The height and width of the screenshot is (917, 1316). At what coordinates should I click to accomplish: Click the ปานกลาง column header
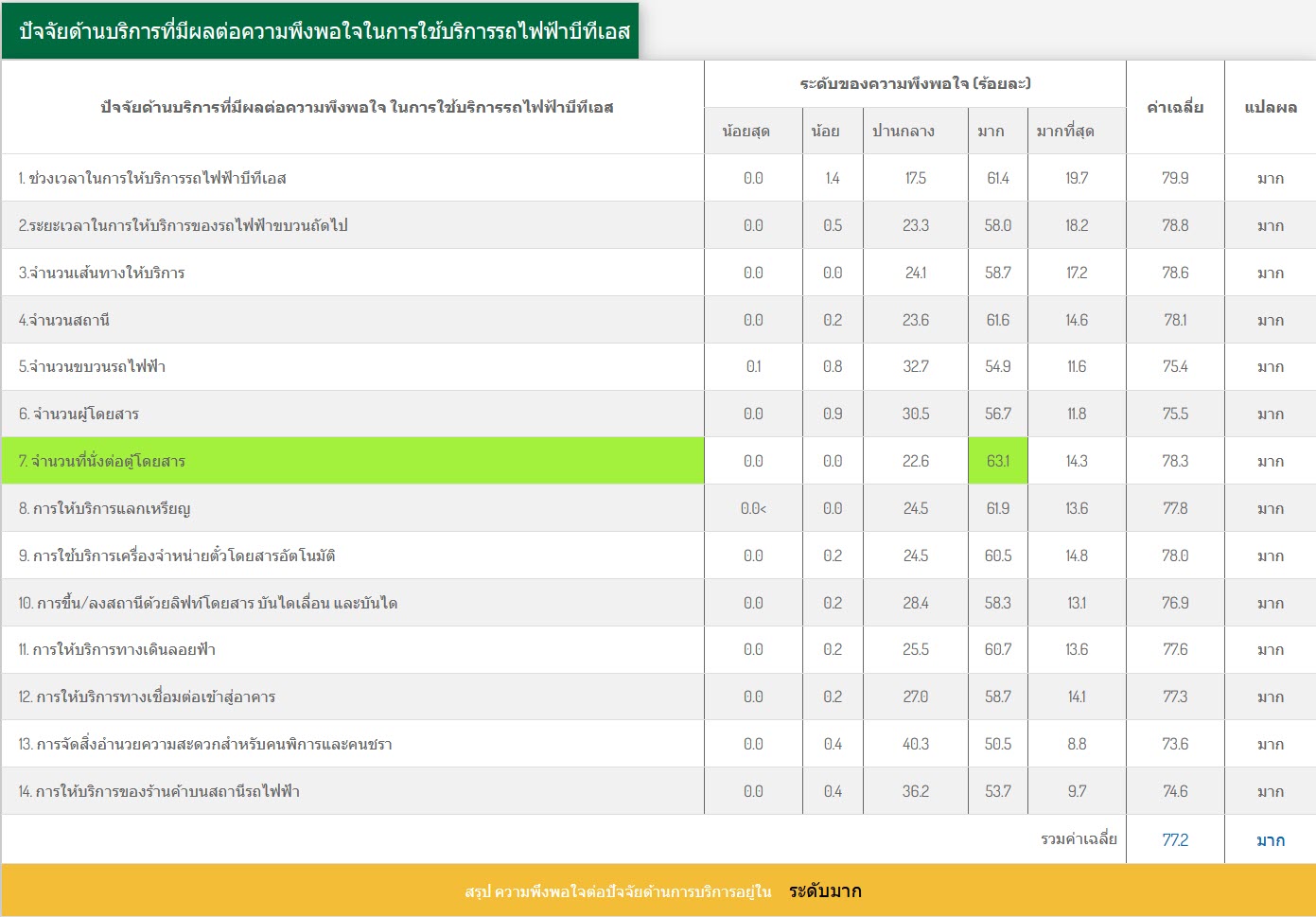(x=903, y=132)
